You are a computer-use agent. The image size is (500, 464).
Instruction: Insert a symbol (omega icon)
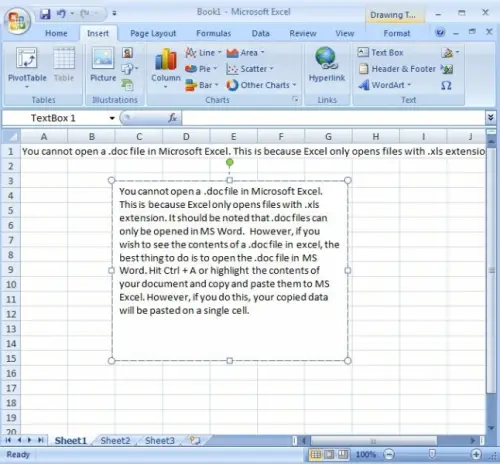[446, 85]
